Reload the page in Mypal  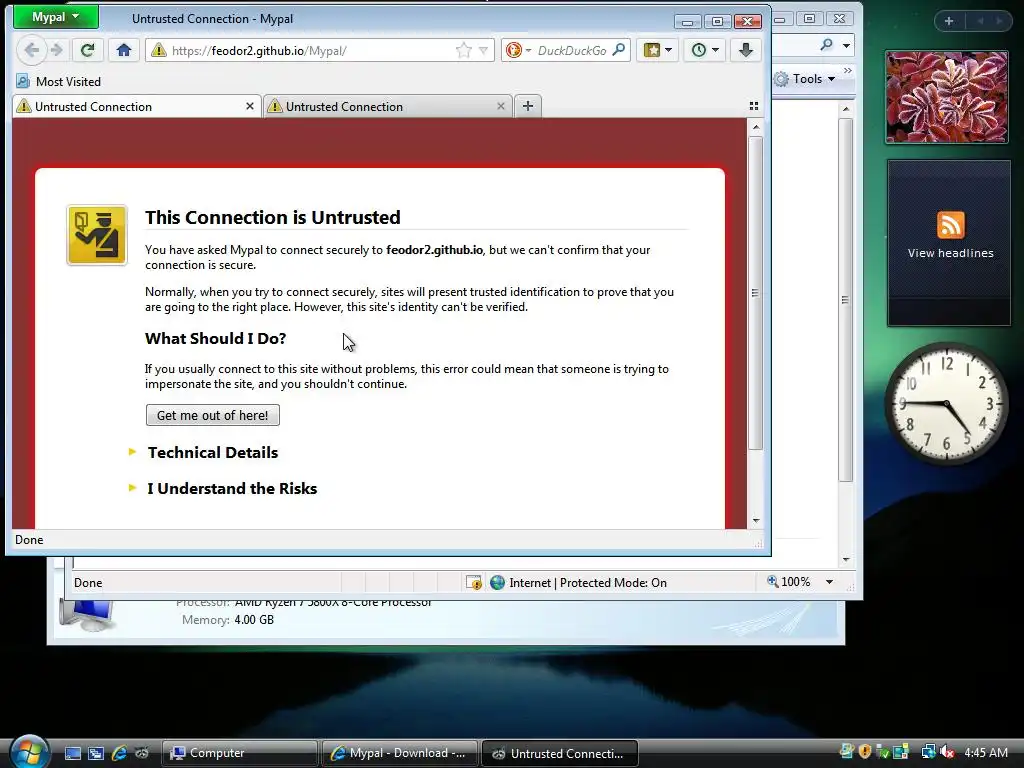pyautogui.click(x=88, y=50)
